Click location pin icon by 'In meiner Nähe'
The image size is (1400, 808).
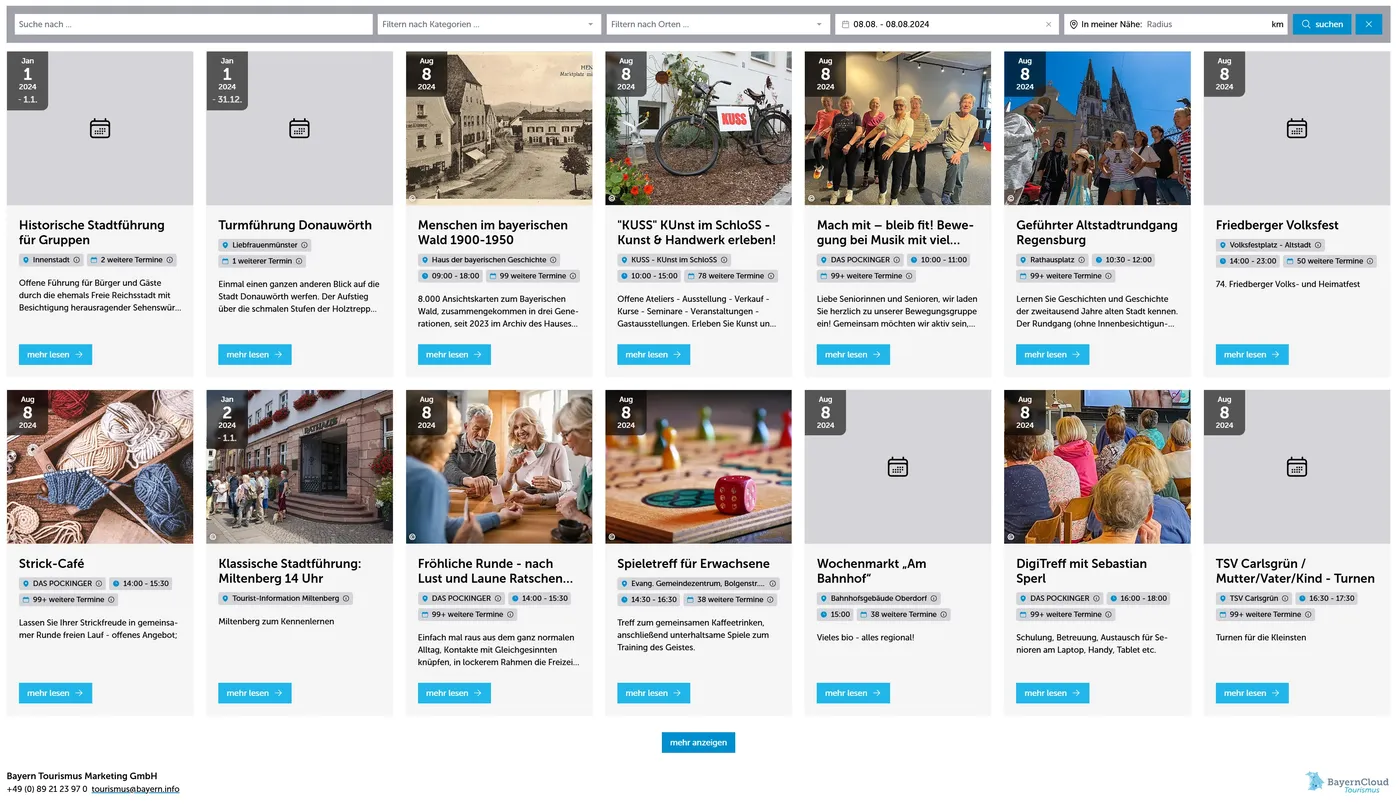1073,24
